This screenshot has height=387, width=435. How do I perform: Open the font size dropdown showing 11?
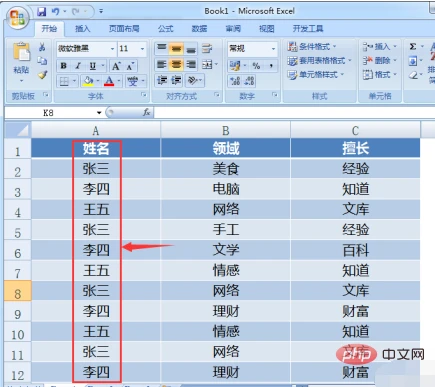[x=142, y=49]
